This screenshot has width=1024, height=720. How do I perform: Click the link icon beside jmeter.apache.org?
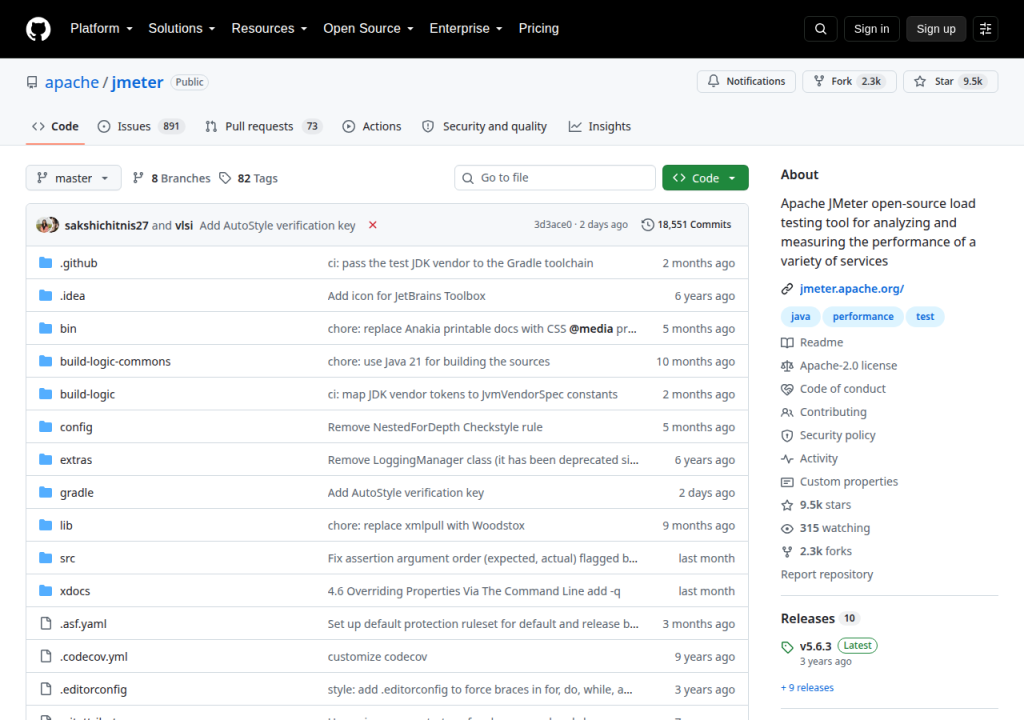point(787,289)
